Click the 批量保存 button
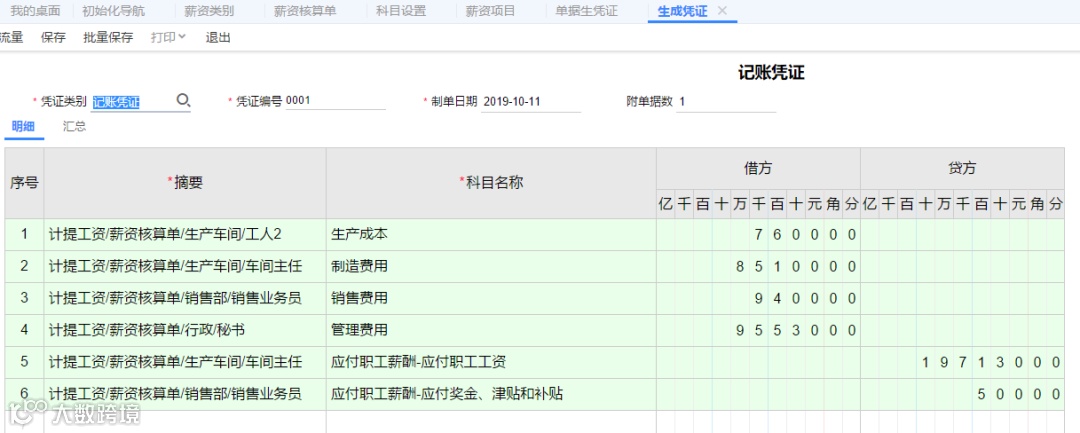The width and height of the screenshot is (1080, 433). tap(107, 37)
